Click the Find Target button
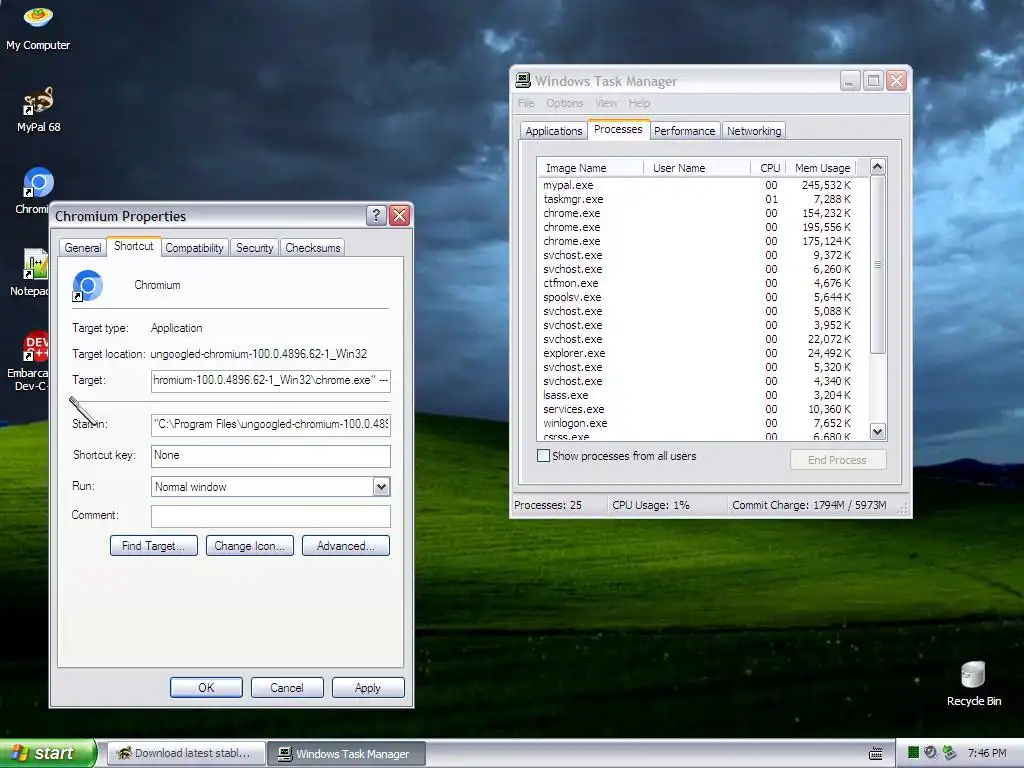Screen dimensions: 1024x768 tap(153, 546)
